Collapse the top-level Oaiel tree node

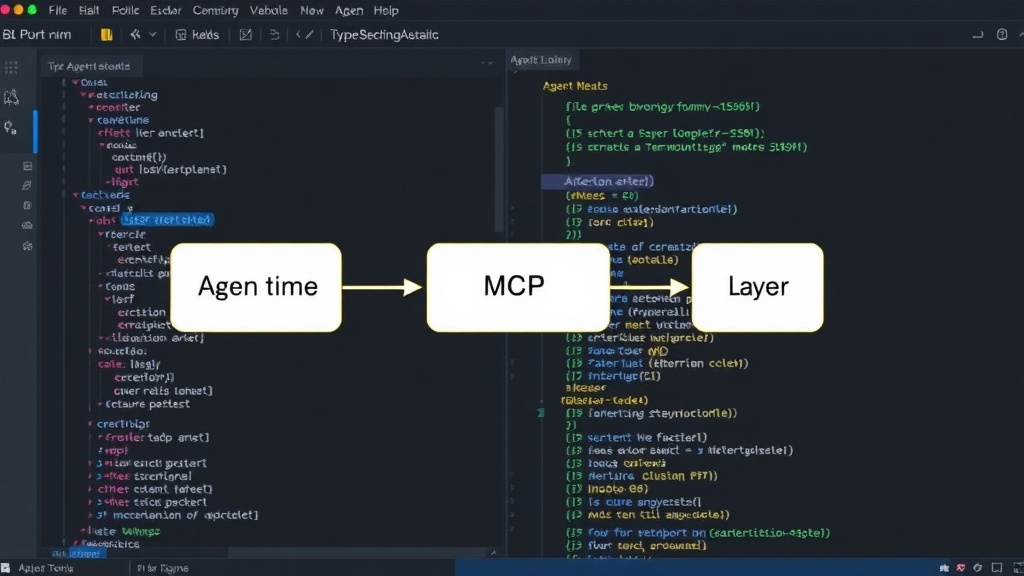pyautogui.click(x=75, y=82)
